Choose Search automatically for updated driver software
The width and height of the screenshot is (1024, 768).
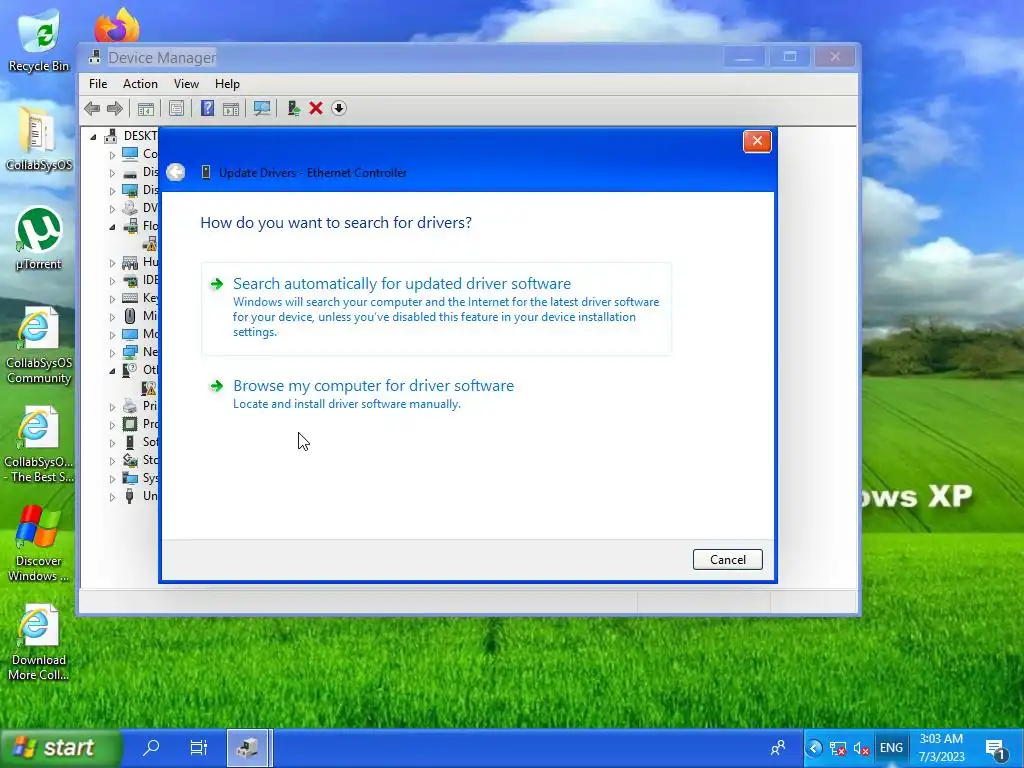[x=436, y=308]
